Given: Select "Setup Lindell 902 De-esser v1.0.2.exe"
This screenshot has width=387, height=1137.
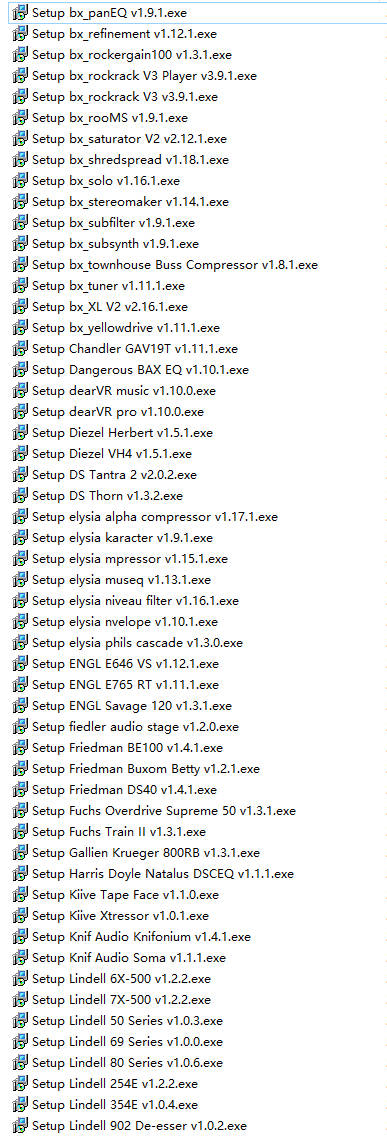Looking at the screenshot, I should (x=140, y=1127).
